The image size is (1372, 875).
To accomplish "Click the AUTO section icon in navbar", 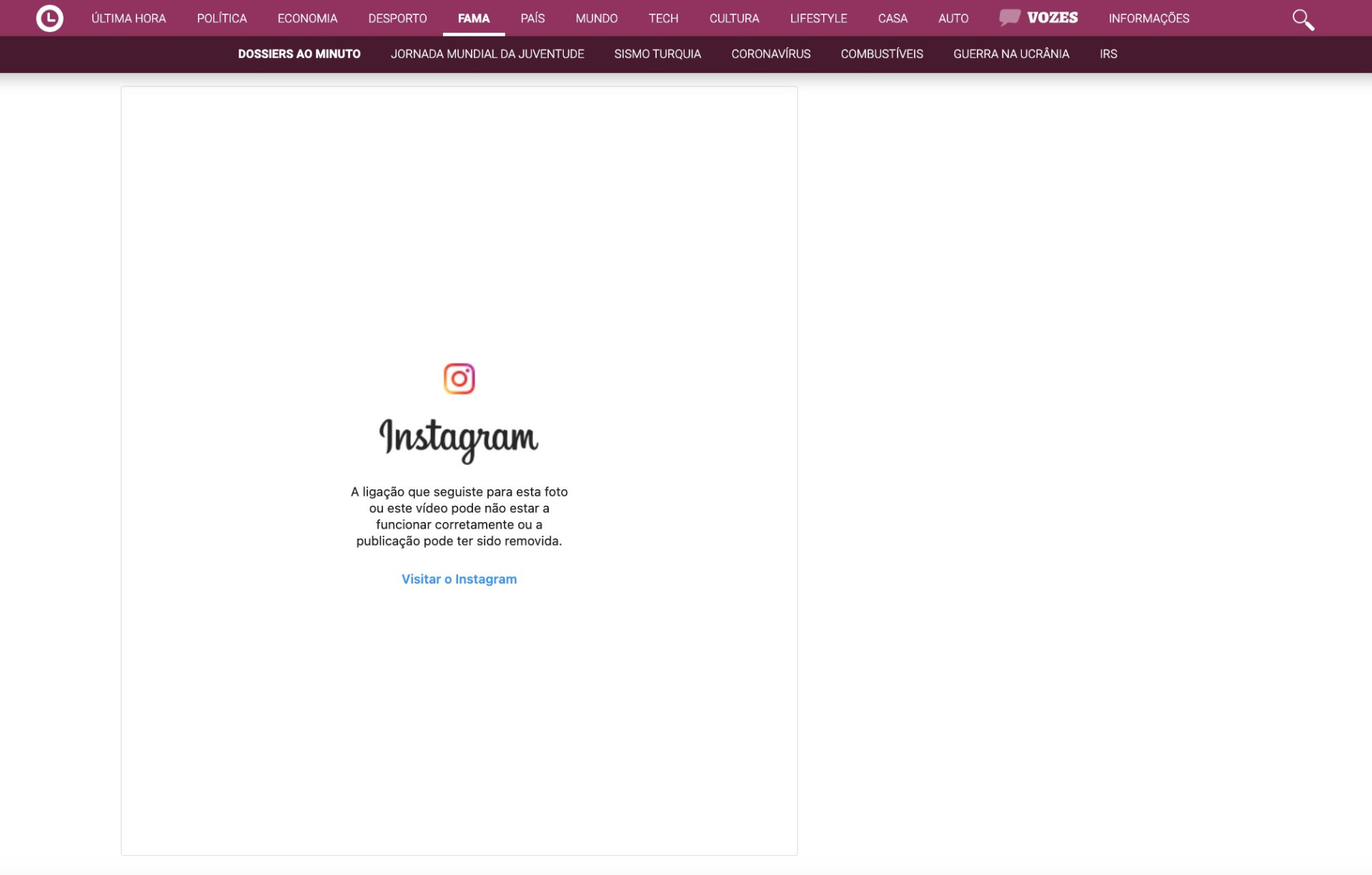I will point(953,18).
